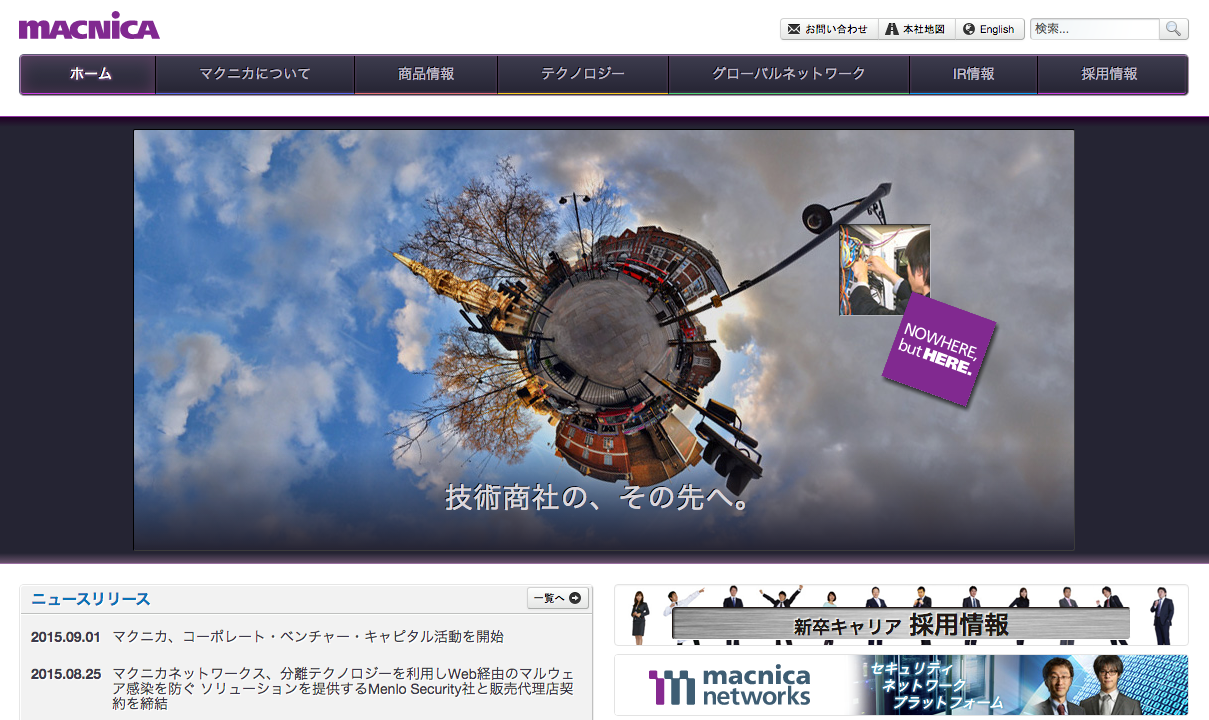The height and width of the screenshot is (720, 1209).
Task: Open the 商品情報 menu item
Action: coord(426,74)
